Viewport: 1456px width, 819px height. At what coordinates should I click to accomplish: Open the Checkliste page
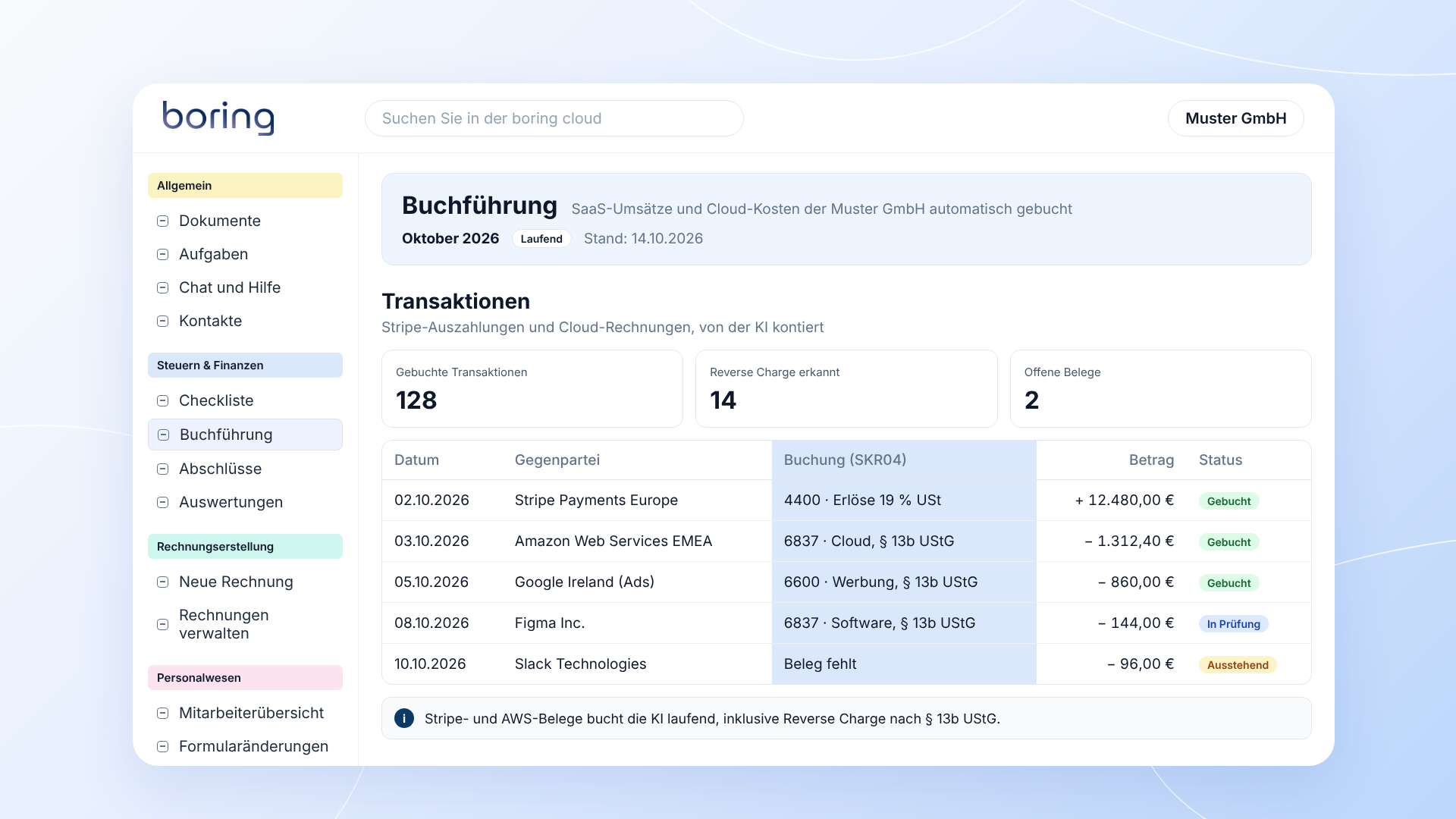pyautogui.click(x=245, y=400)
